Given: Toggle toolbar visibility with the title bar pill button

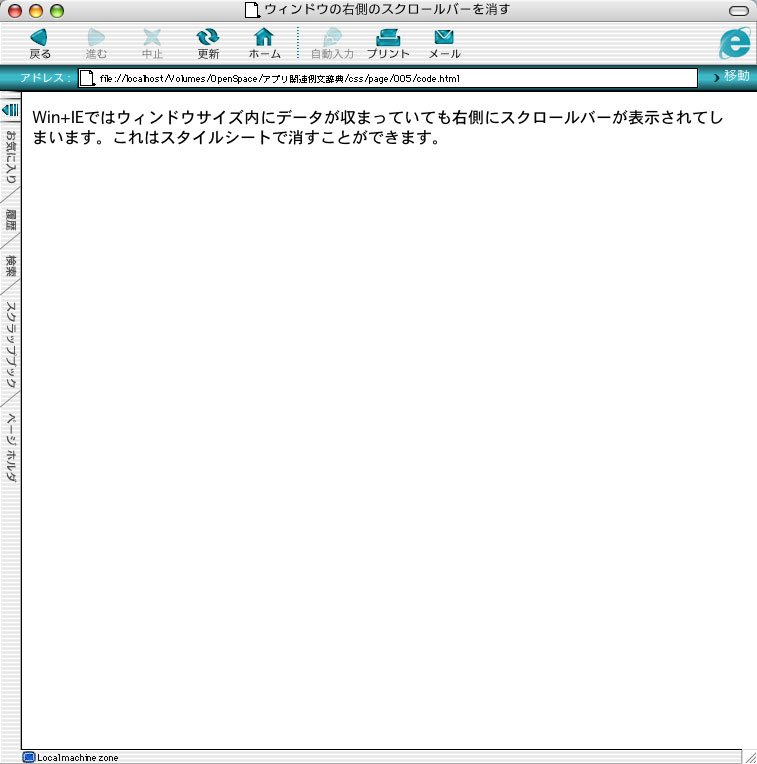Looking at the screenshot, I should coord(739,10).
